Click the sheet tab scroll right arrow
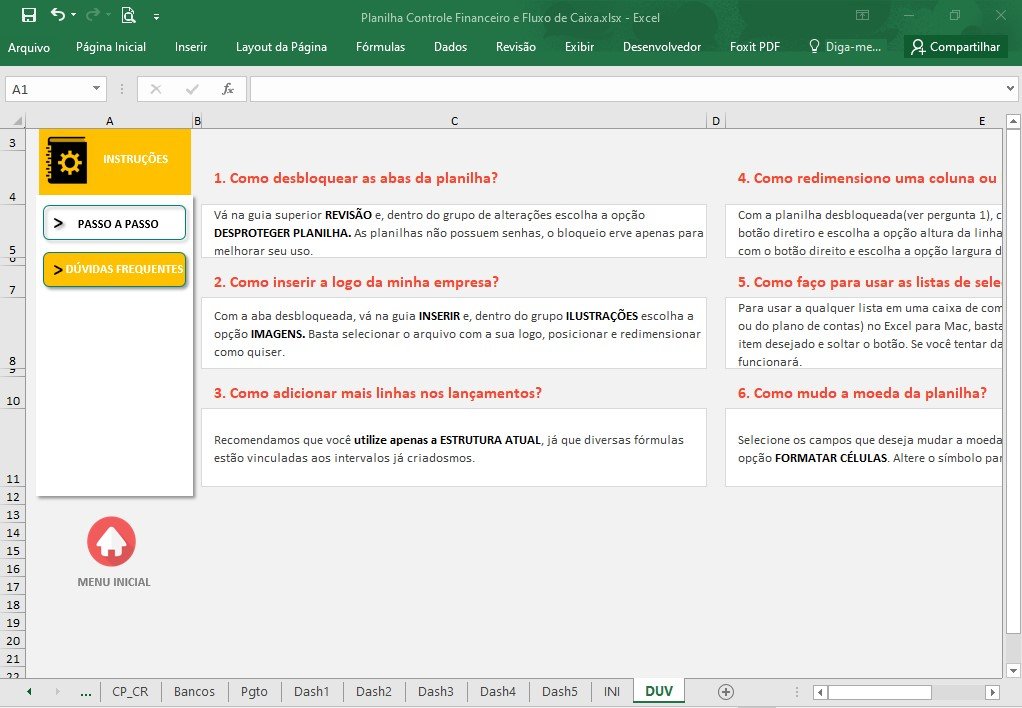1022x708 pixels. 57,692
